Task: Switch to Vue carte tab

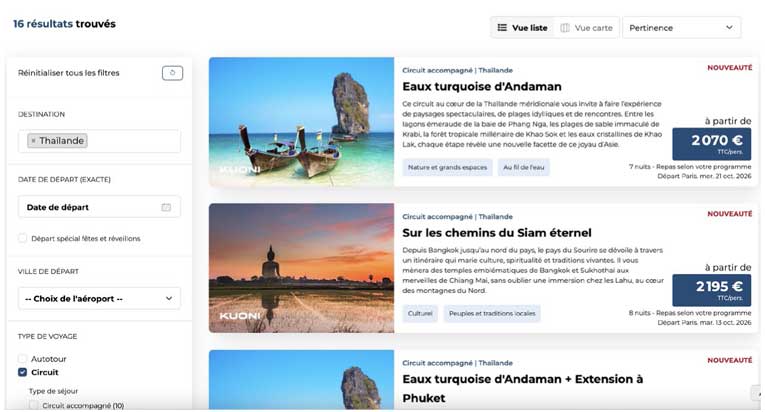Action: click(586, 28)
